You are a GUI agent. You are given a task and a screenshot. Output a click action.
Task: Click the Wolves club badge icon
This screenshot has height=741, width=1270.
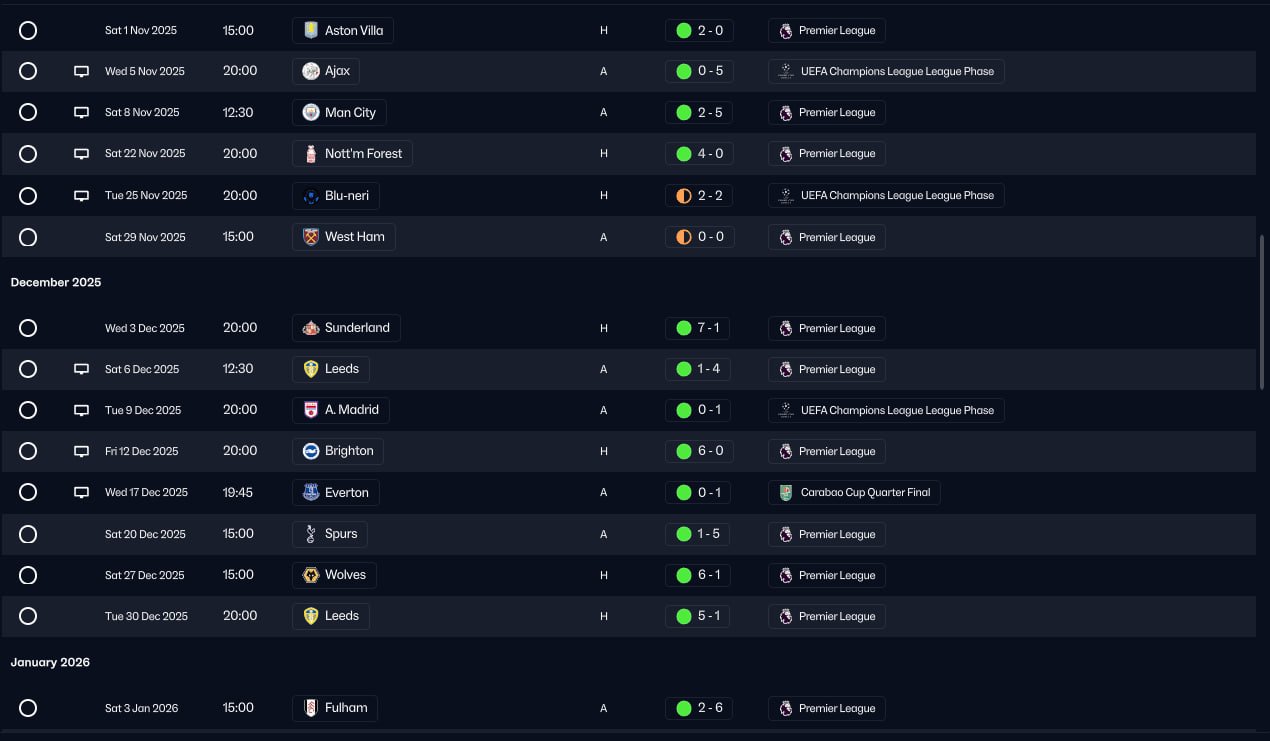click(x=311, y=575)
